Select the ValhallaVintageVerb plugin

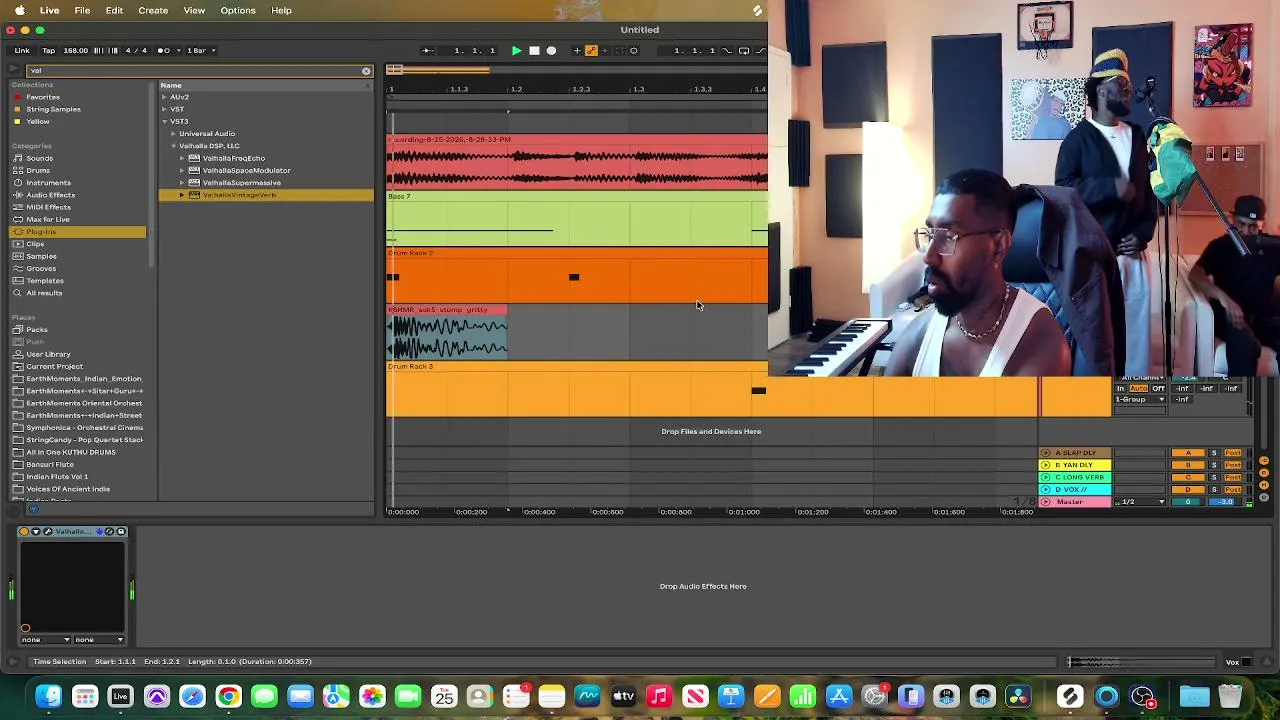239,195
